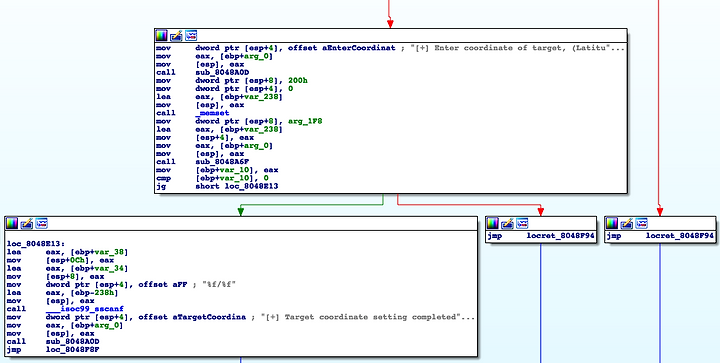Follow the jmp loc_8048F8F target
Screen dimensions: 720x363
tap(73, 351)
